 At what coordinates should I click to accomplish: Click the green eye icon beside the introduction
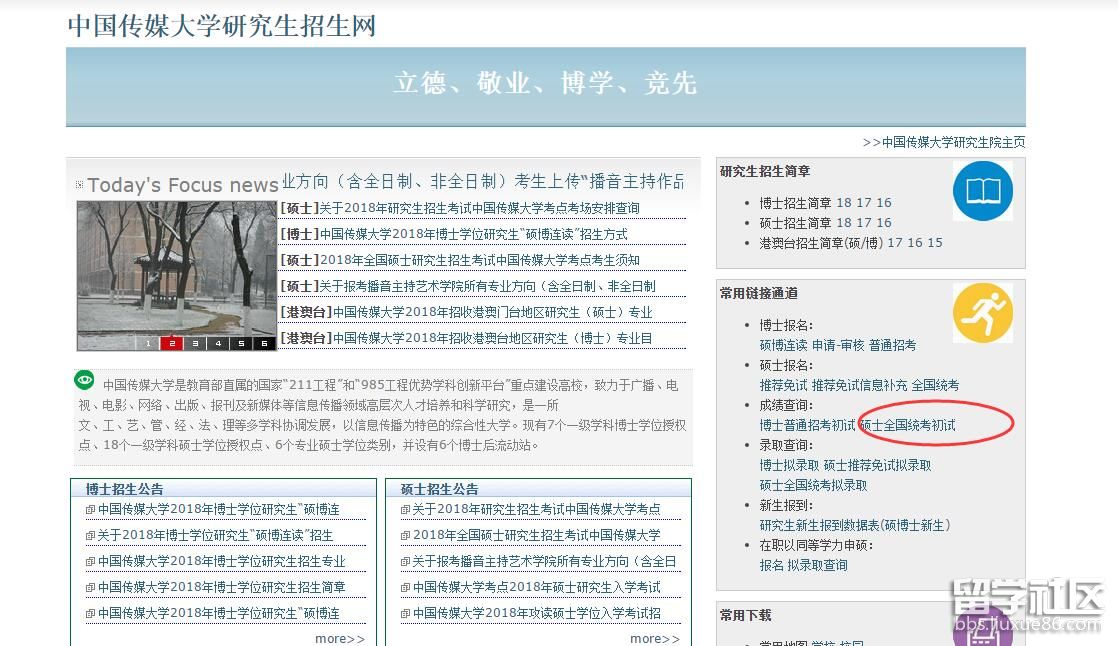point(84,380)
